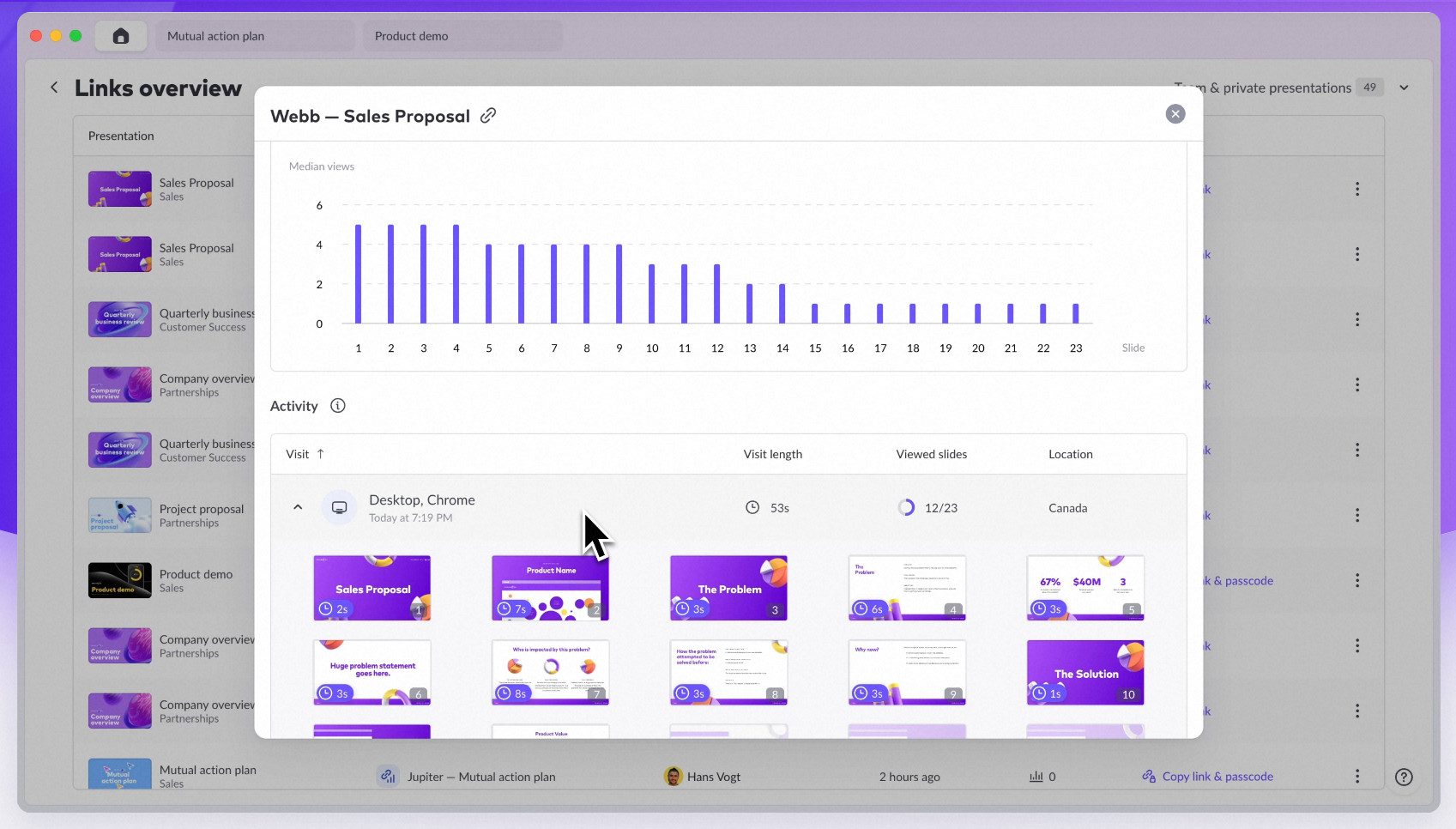Open the Activity info tooltip icon
The image size is (1456, 829).
[x=338, y=406]
